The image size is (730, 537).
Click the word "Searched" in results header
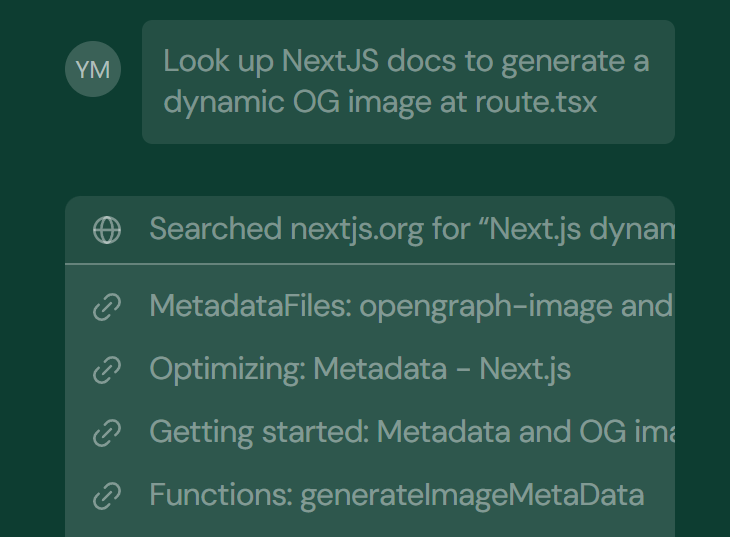pos(215,230)
